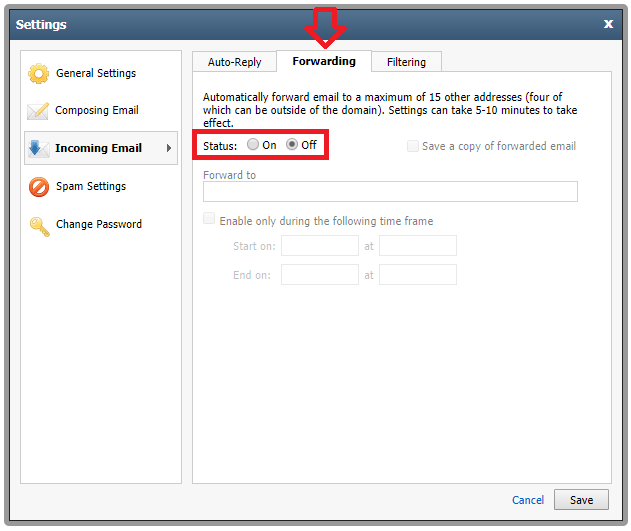Click the Cancel link
This screenshot has height=531, width=631.
pyautogui.click(x=528, y=500)
